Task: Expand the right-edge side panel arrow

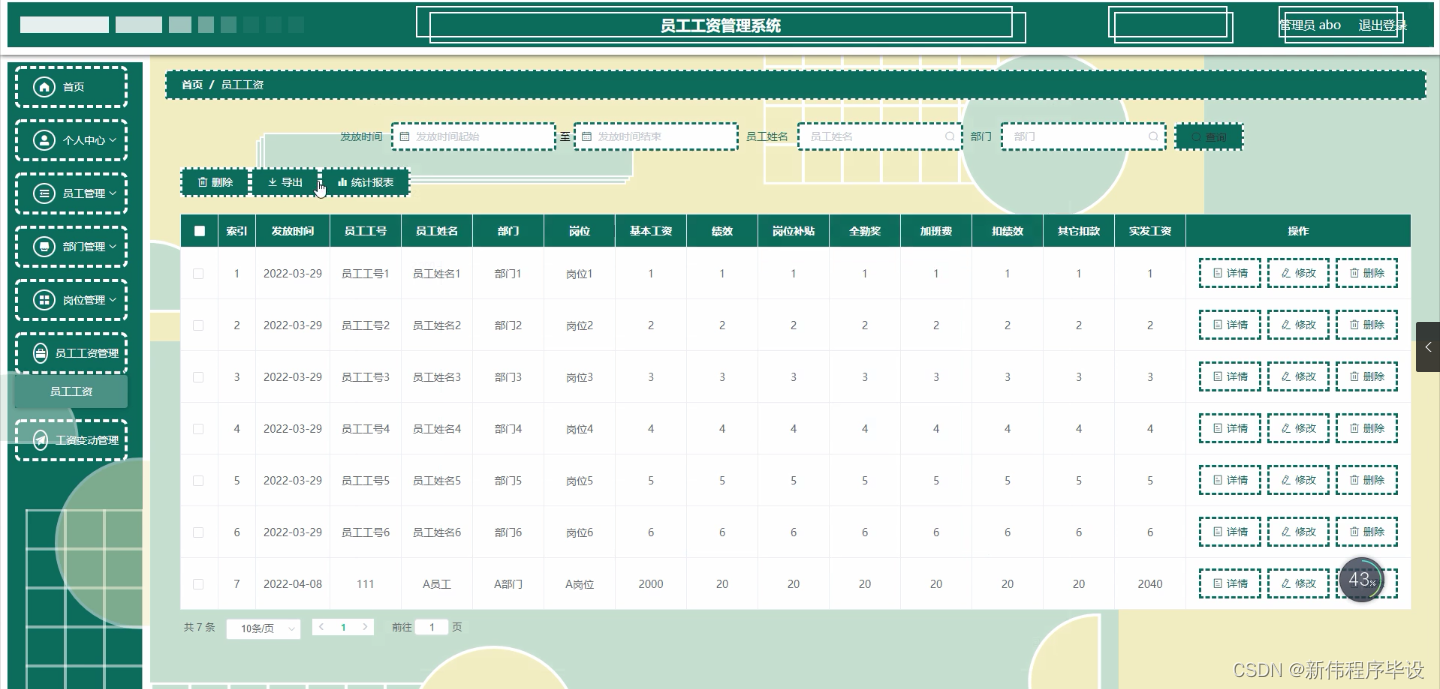Action: coord(1428,347)
